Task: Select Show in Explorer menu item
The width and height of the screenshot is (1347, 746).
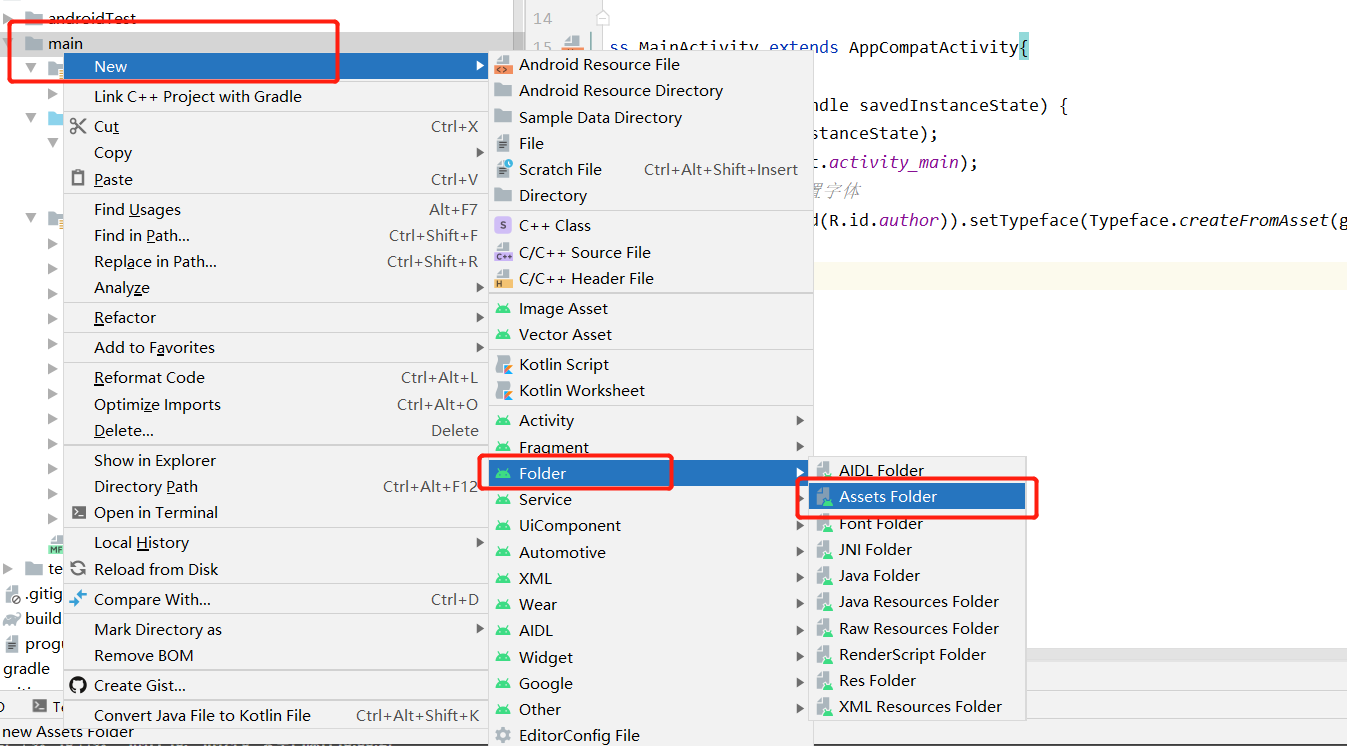Action: pos(276,460)
